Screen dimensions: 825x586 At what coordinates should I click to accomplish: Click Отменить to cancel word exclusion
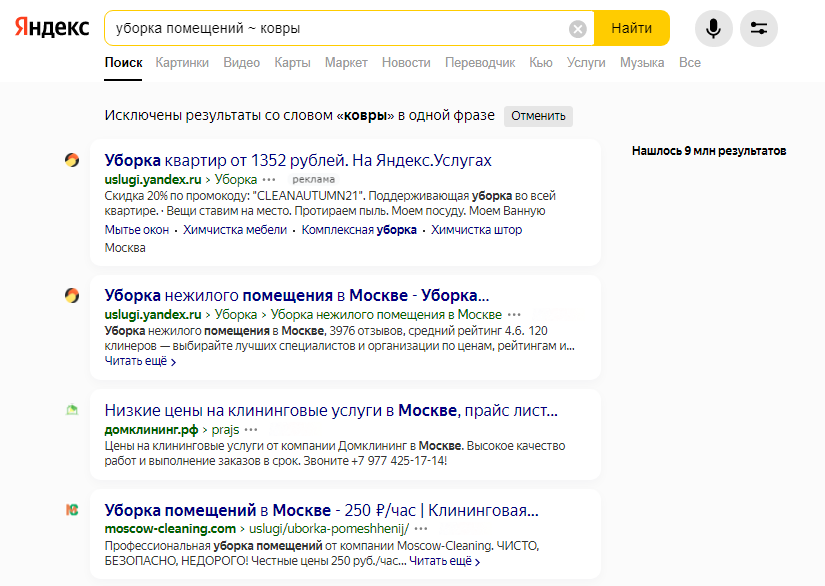pyautogui.click(x=538, y=116)
